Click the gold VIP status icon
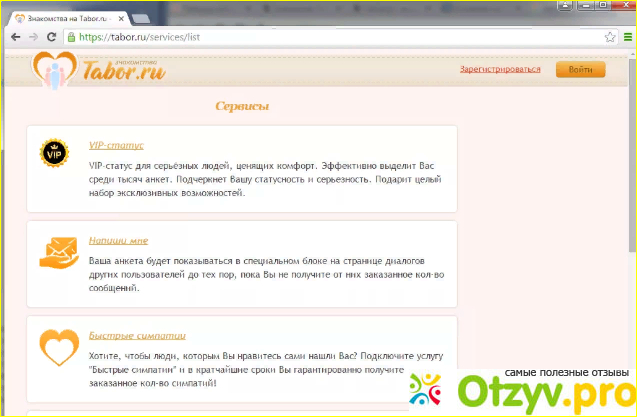Image resolution: width=637 pixels, height=417 pixels. coord(52,152)
